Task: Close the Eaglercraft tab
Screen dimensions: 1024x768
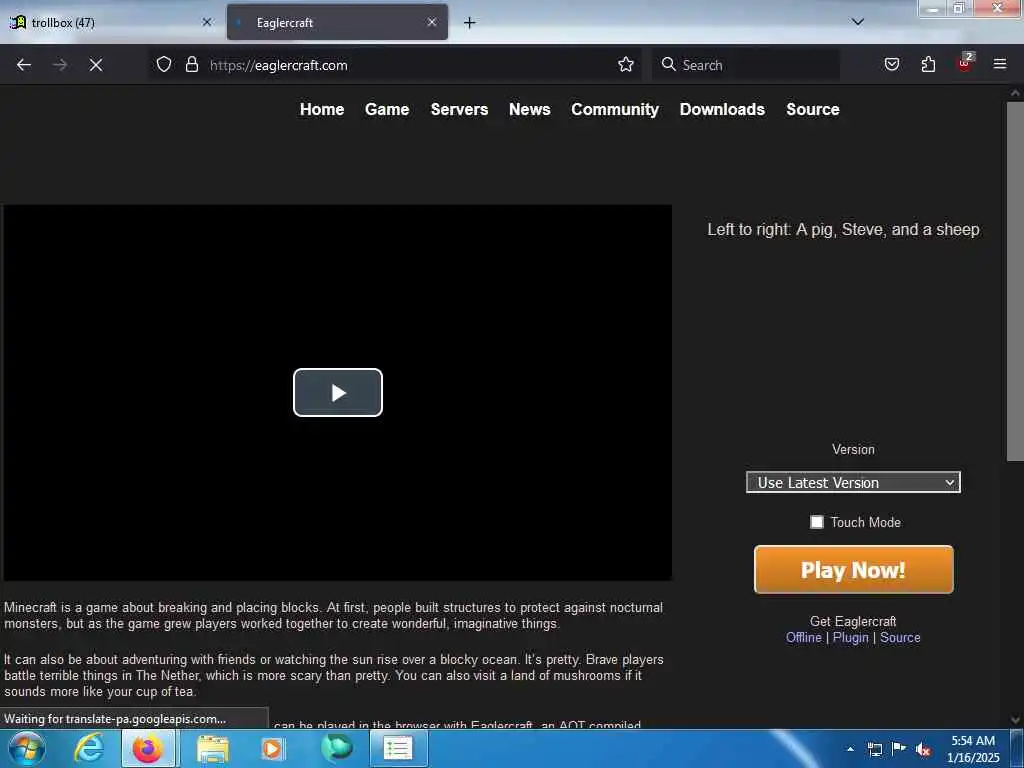Action: click(432, 22)
